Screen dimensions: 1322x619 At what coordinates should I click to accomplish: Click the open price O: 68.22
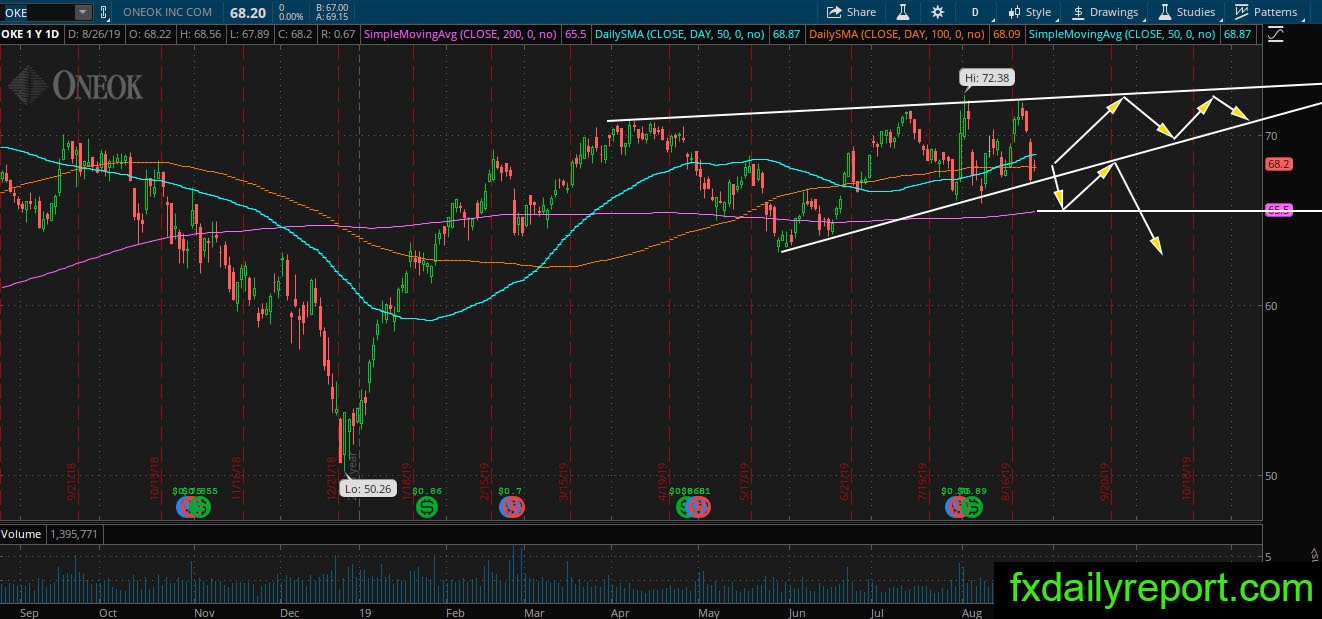[149, 34]
